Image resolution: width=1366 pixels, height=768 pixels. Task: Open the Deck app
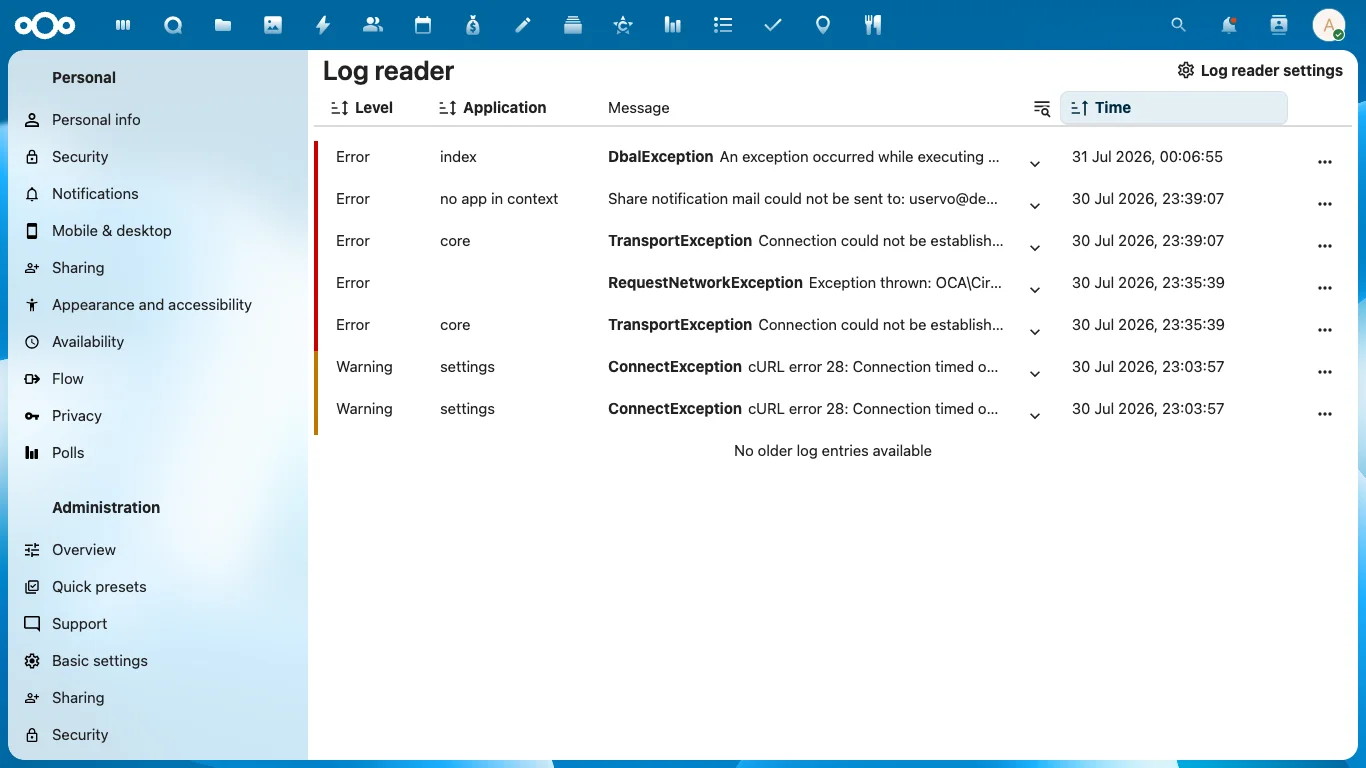coord(573,26)
